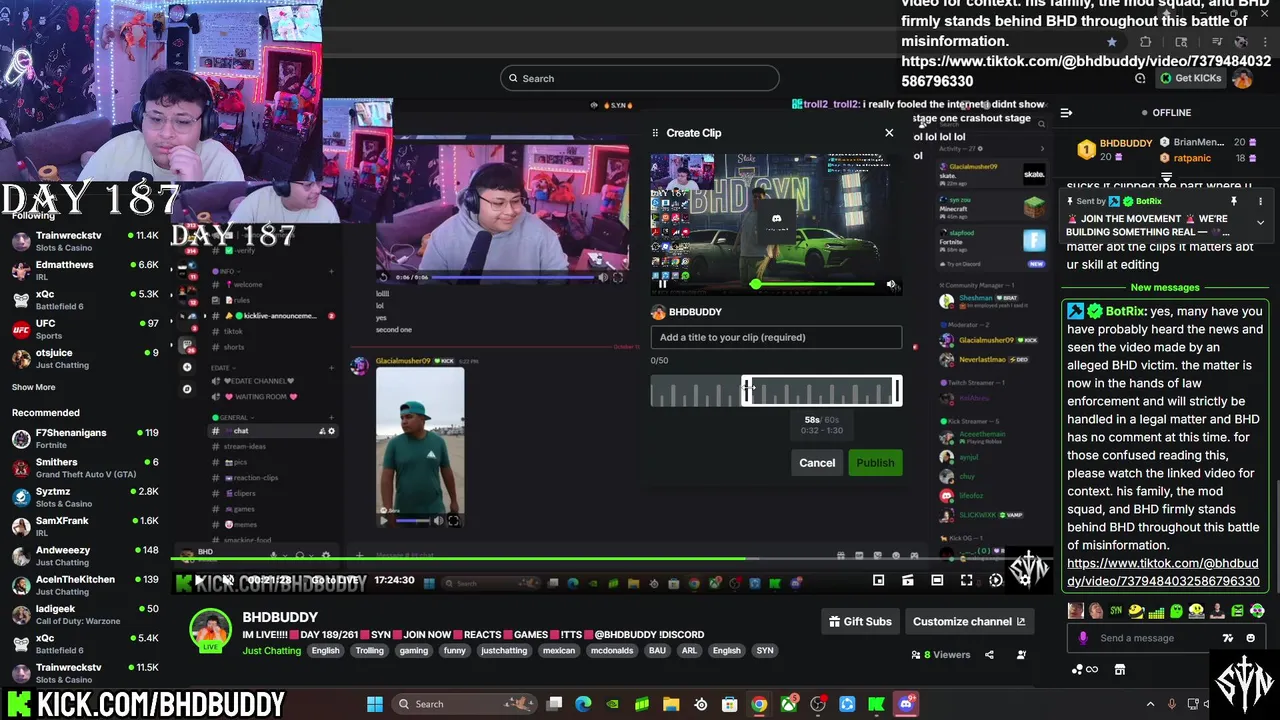Show hidden system tray icons chevron
This screenshot has width=1280, height=720.
tap(1150, 704)
